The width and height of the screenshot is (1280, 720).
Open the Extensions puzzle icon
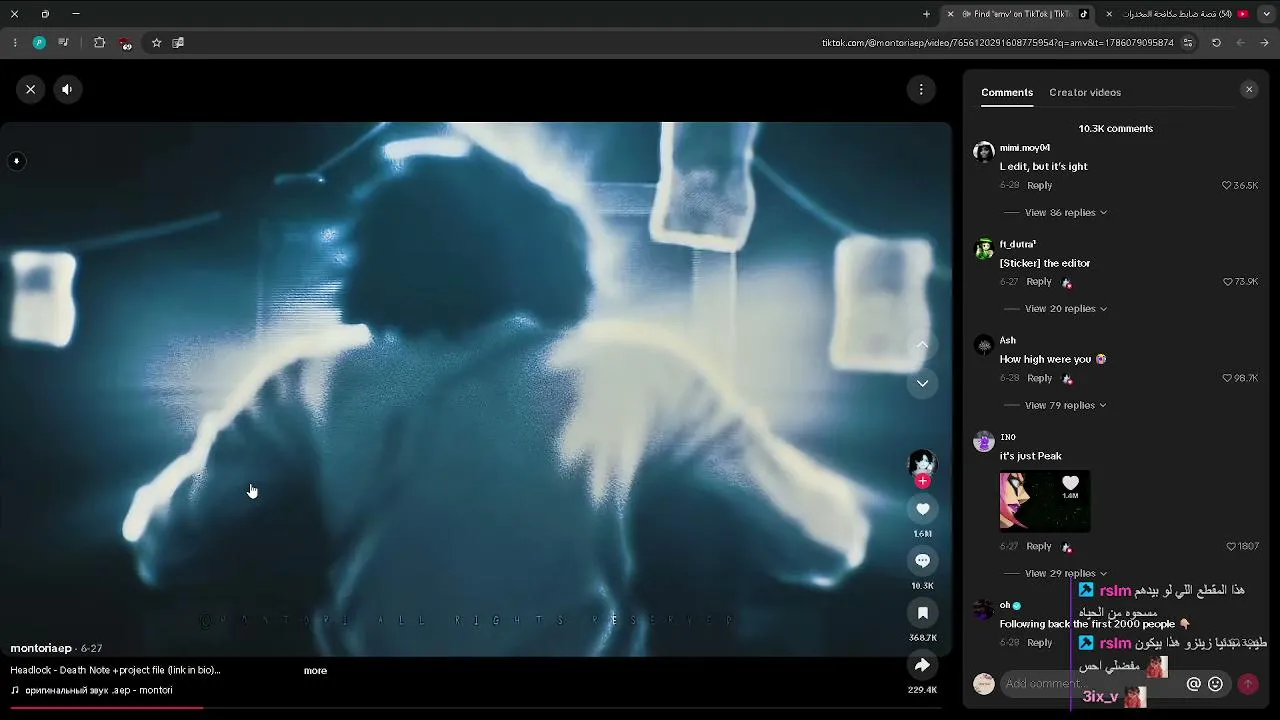point(99,43)
